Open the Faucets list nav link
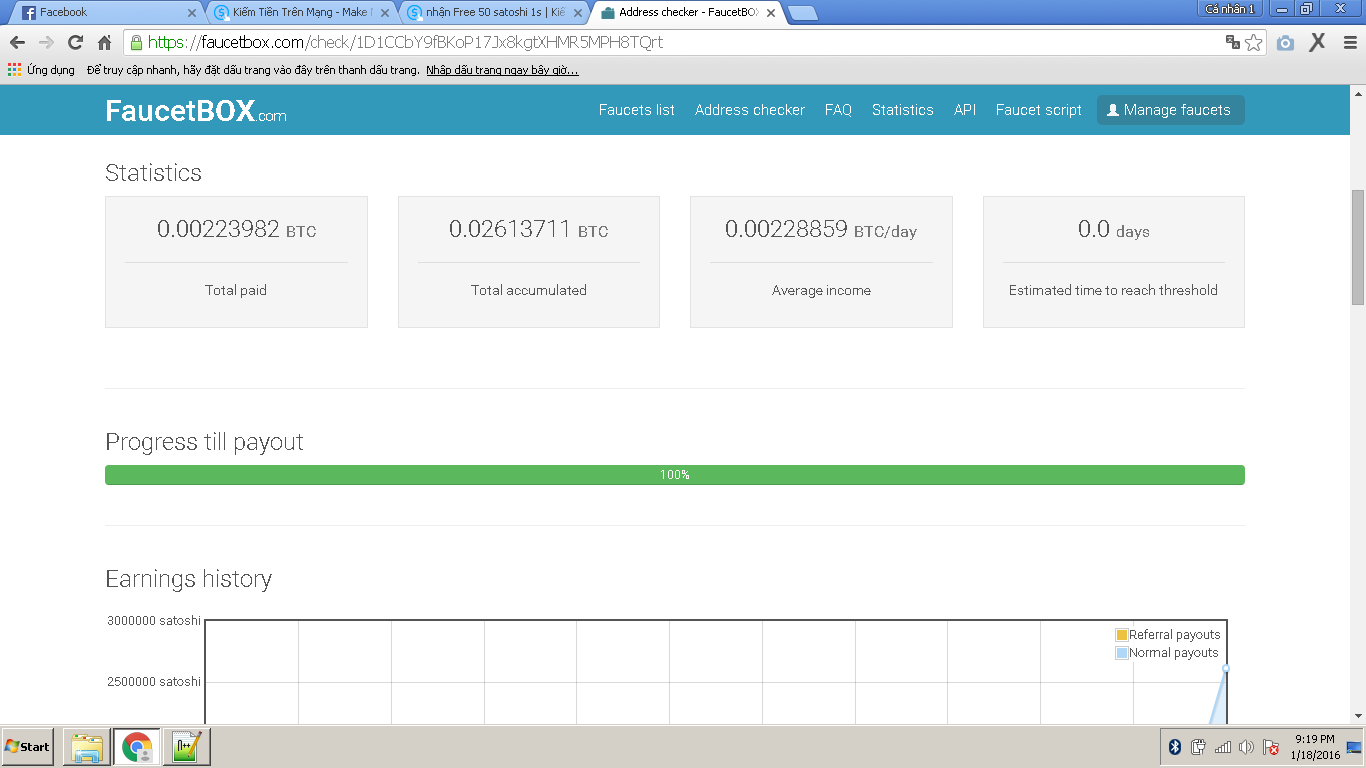This screenshot has width=1366, height=768. click(637, 110)
